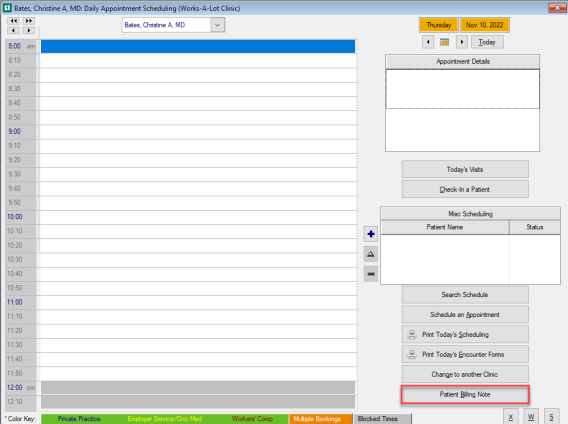Select the 9:00 time slot row
Image resolution: width=568 pixels, height=424 pixels.
(198, 132)
